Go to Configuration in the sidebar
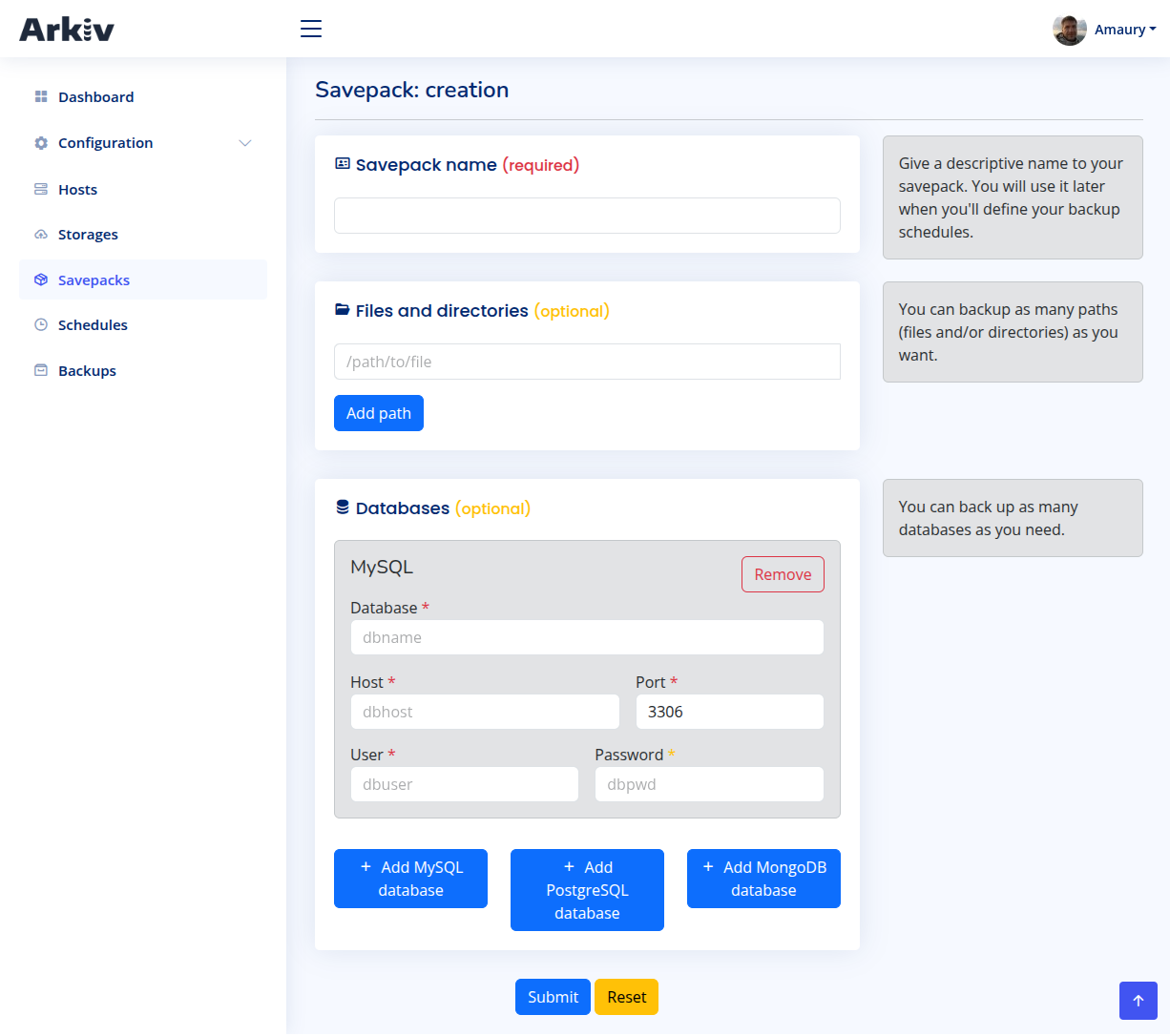 click(105, 143)
